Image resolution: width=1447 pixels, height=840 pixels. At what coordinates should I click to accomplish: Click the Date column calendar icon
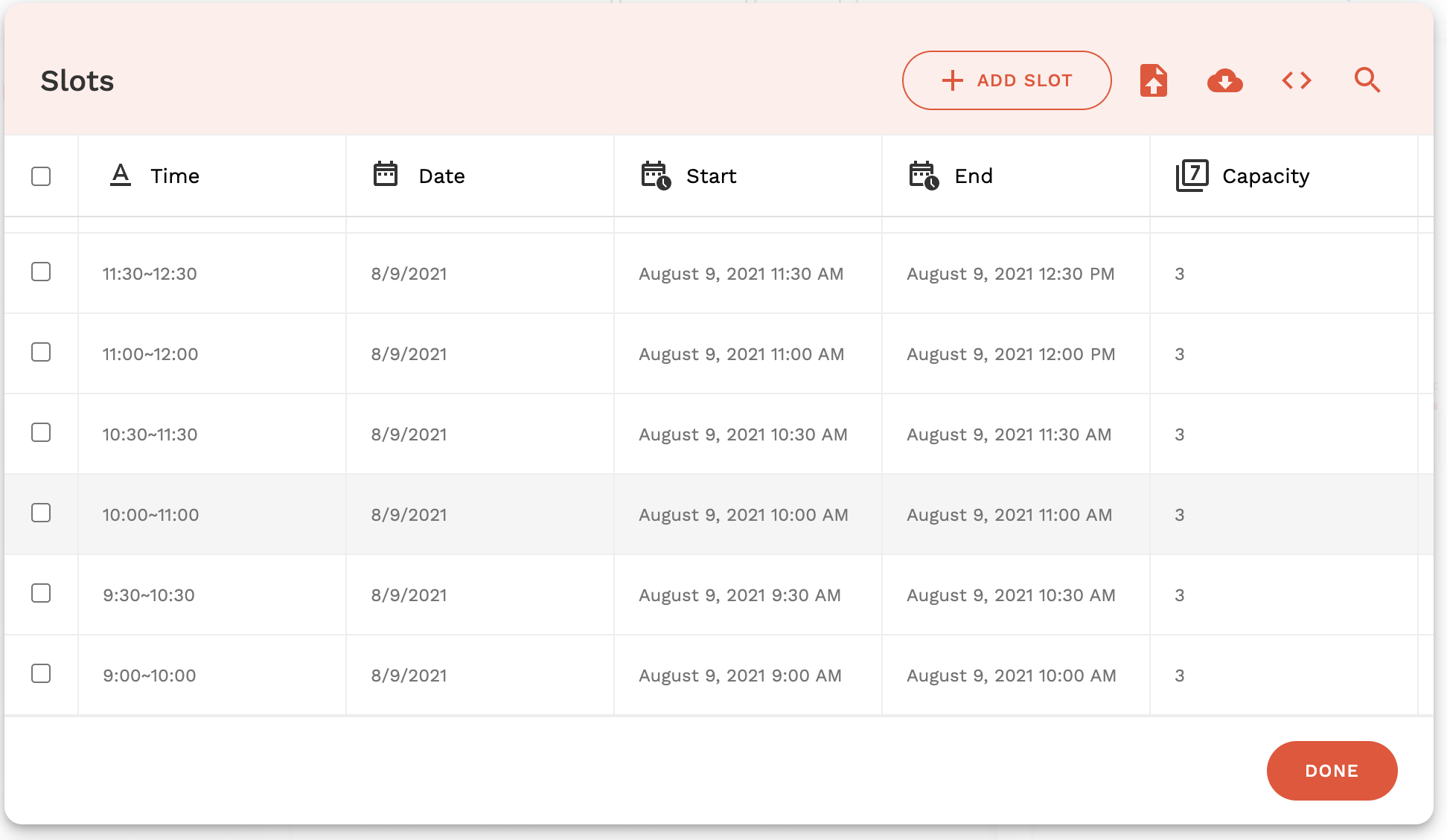(386, 175)
